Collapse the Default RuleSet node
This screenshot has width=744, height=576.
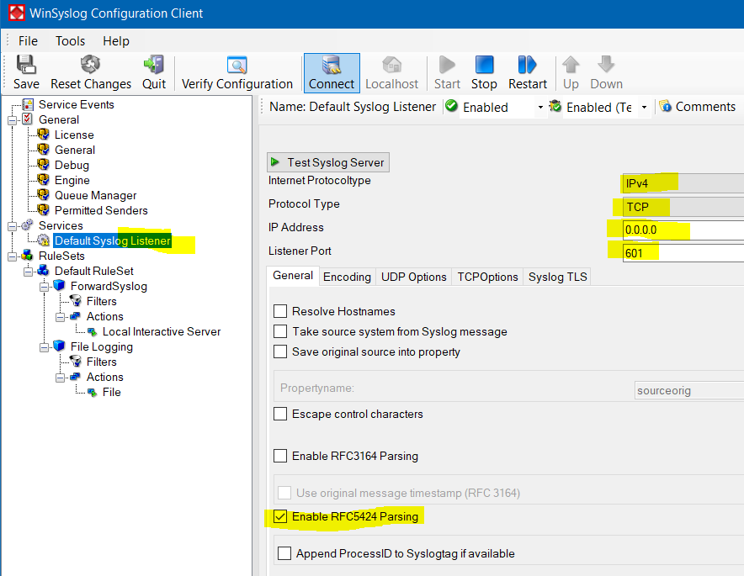click(28, 271)
